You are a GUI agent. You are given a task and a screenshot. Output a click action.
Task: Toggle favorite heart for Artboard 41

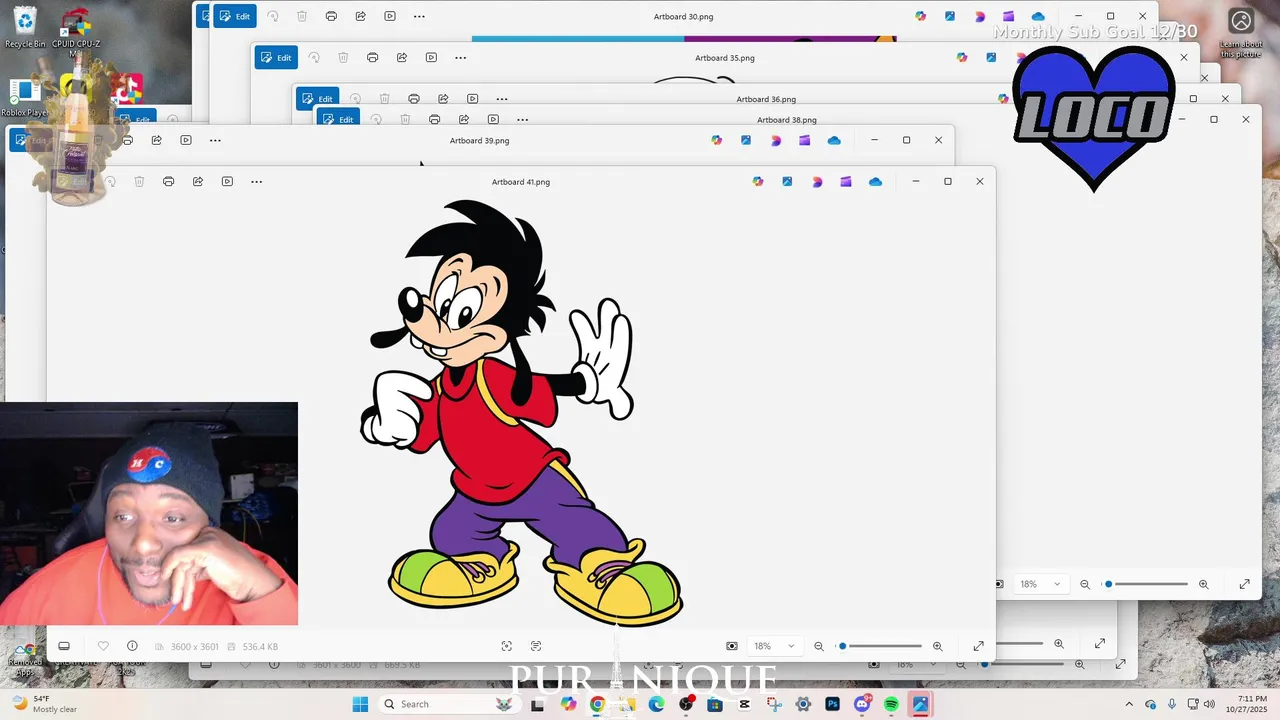[x=103, y=646]
